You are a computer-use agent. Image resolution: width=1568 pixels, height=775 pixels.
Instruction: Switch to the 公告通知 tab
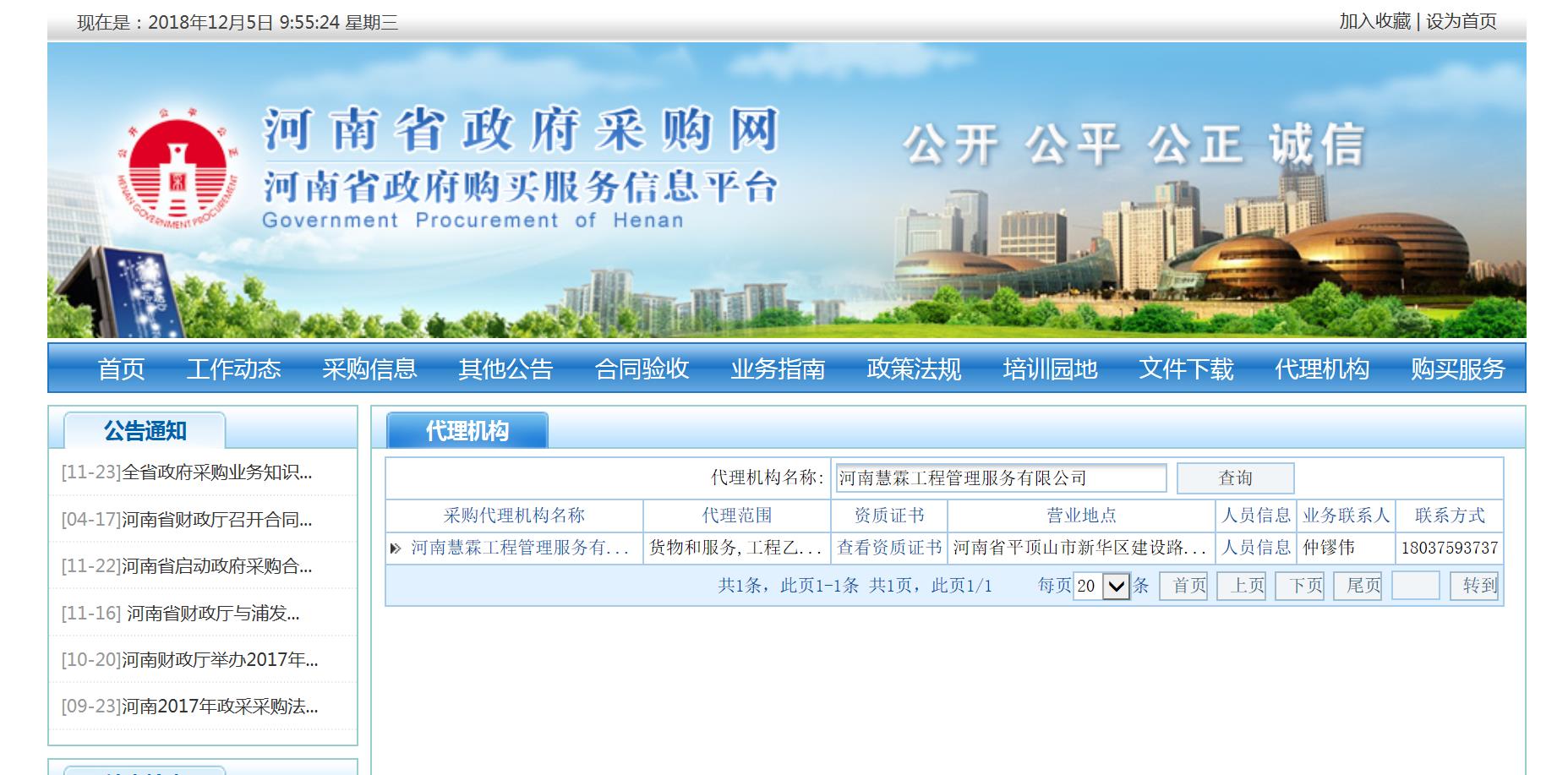145,431
